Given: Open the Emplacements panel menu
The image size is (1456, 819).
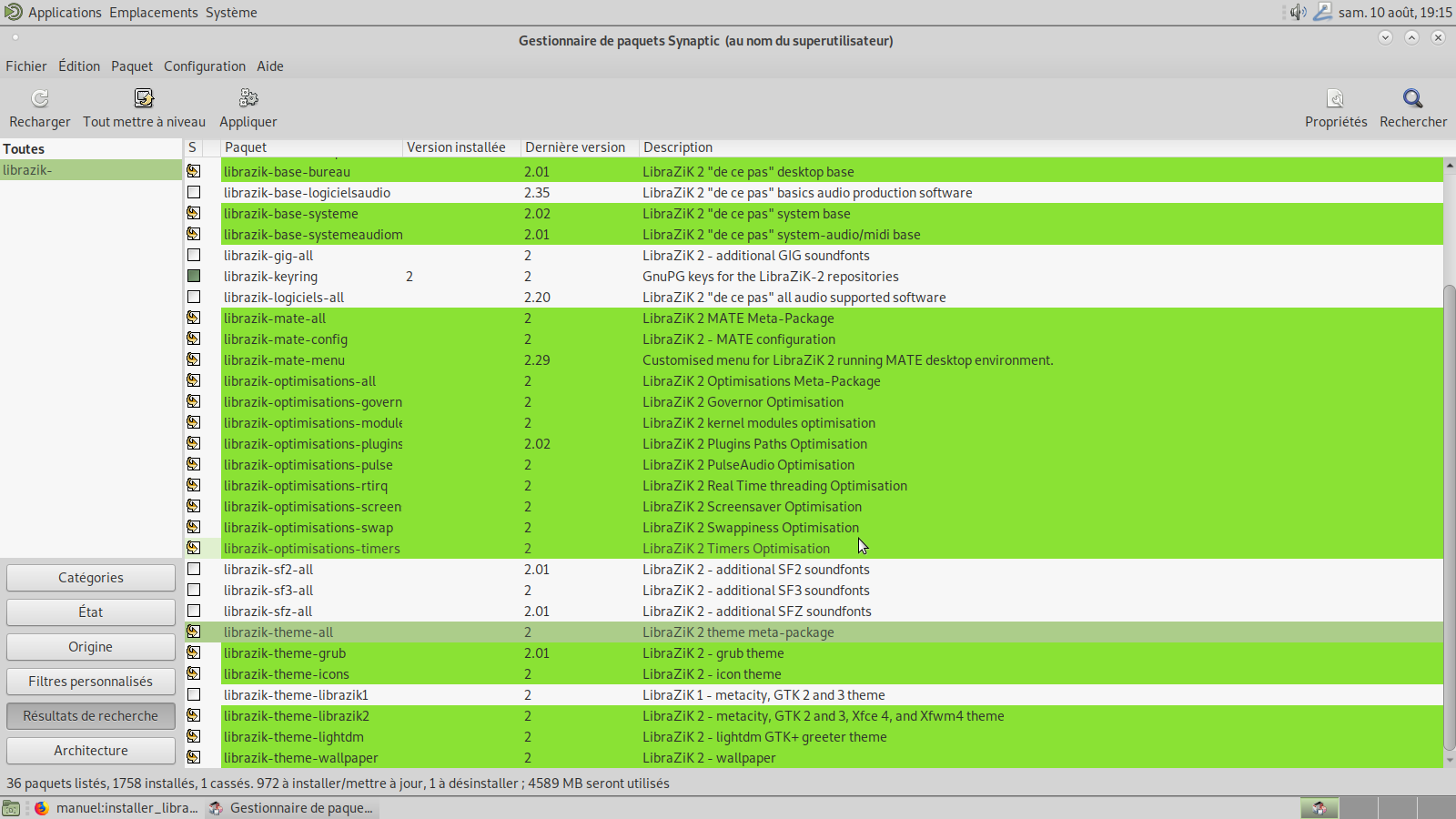Looking at the screenshot, I should click(153, 13).
